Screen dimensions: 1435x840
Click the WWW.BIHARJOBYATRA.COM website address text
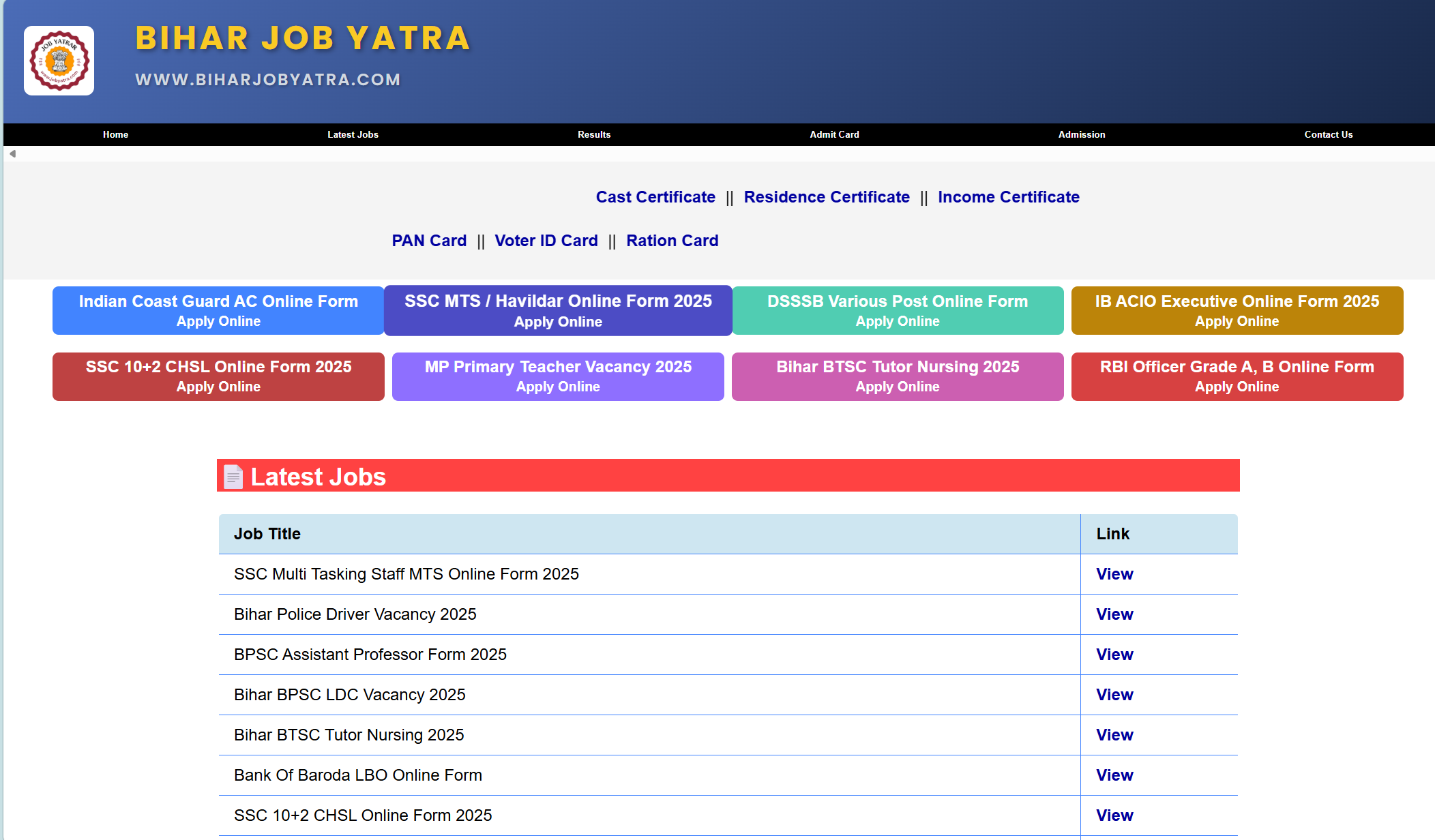click(268, 80)
